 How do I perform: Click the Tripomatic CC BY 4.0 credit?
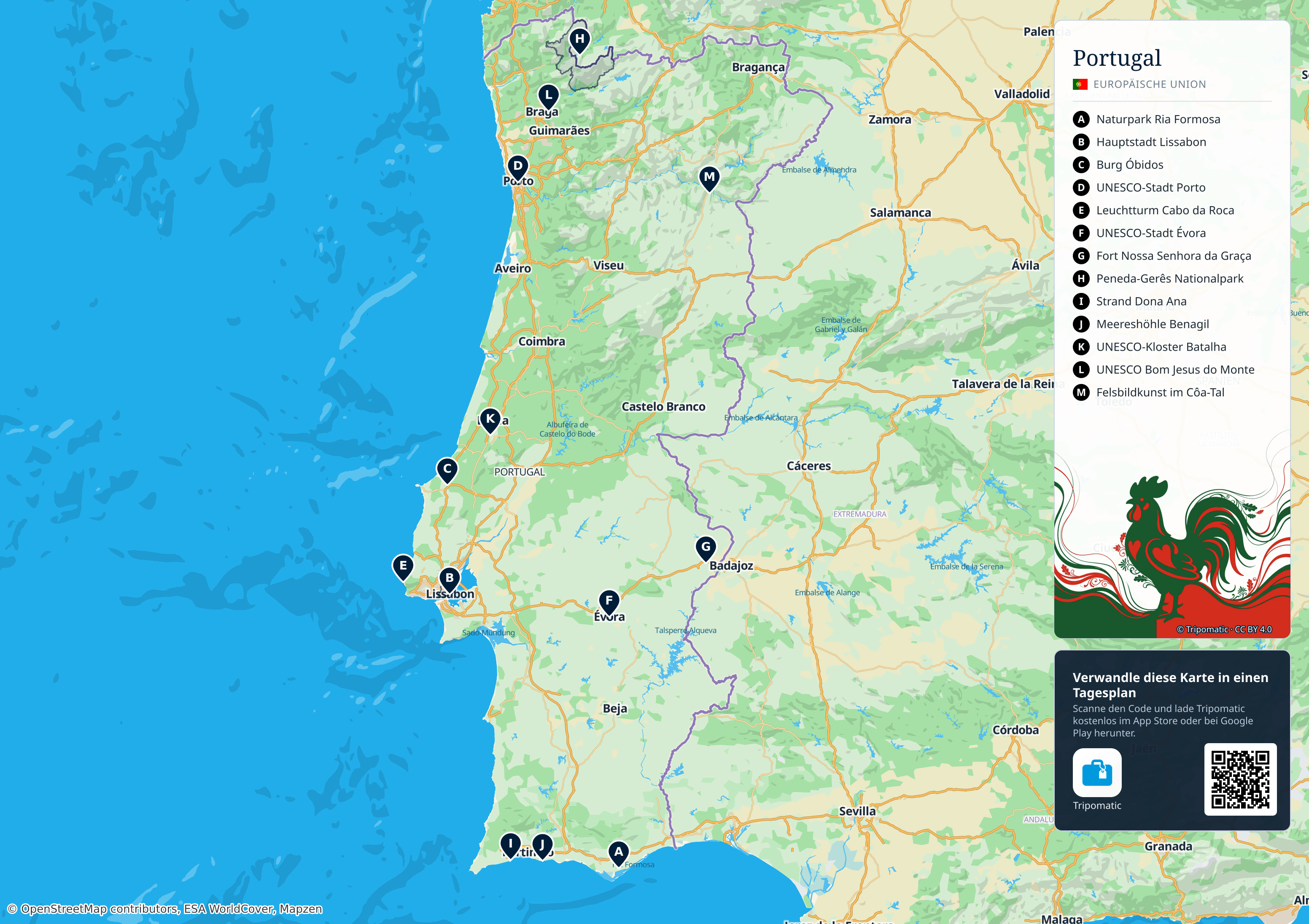coord(1224,629)
